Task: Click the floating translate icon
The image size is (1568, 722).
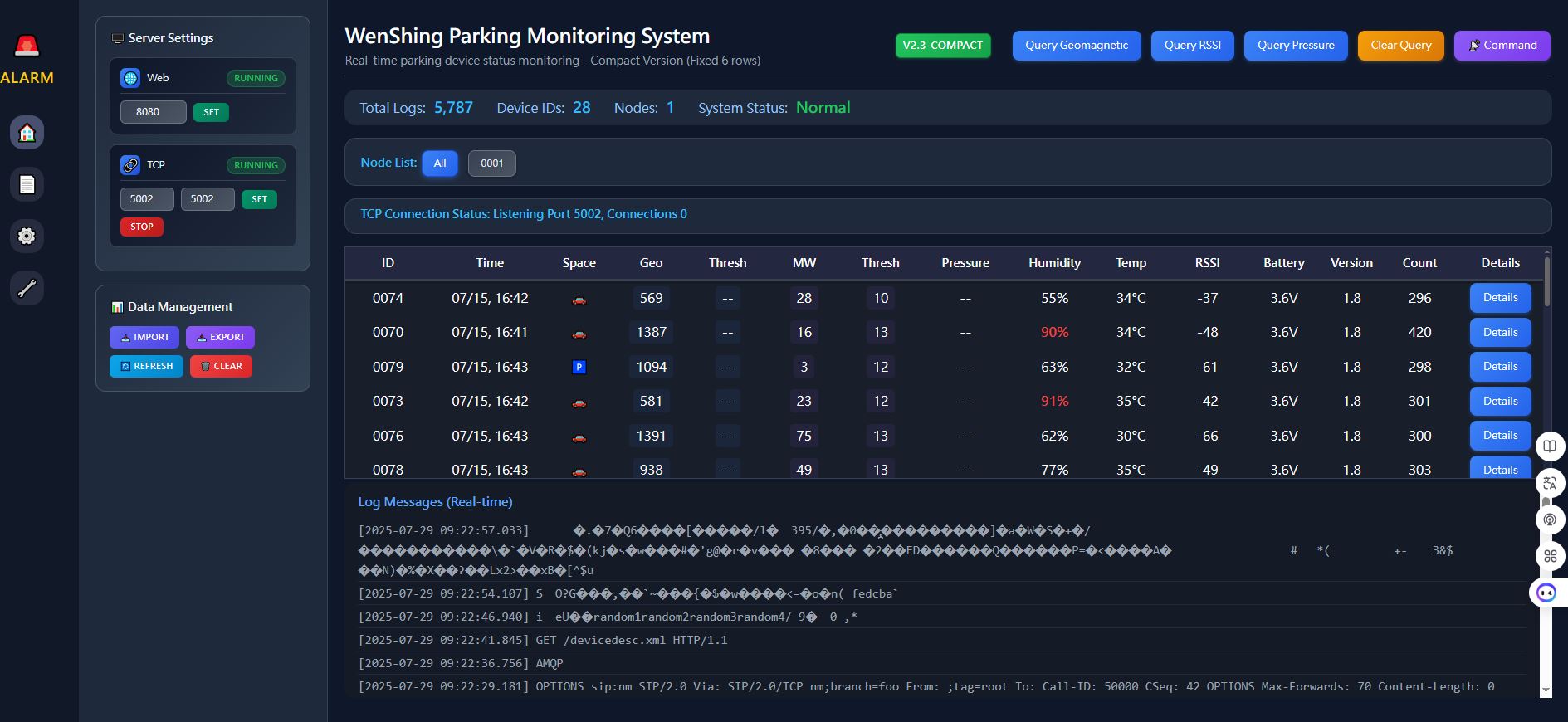Action: click(1549, 483)
